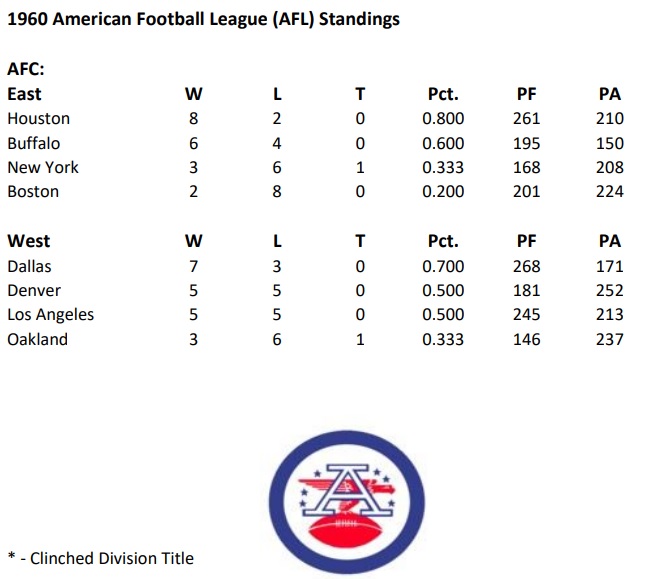Select the New York team name
The image size is (650, 579).
pyautogui.click(x=42, y=167)
